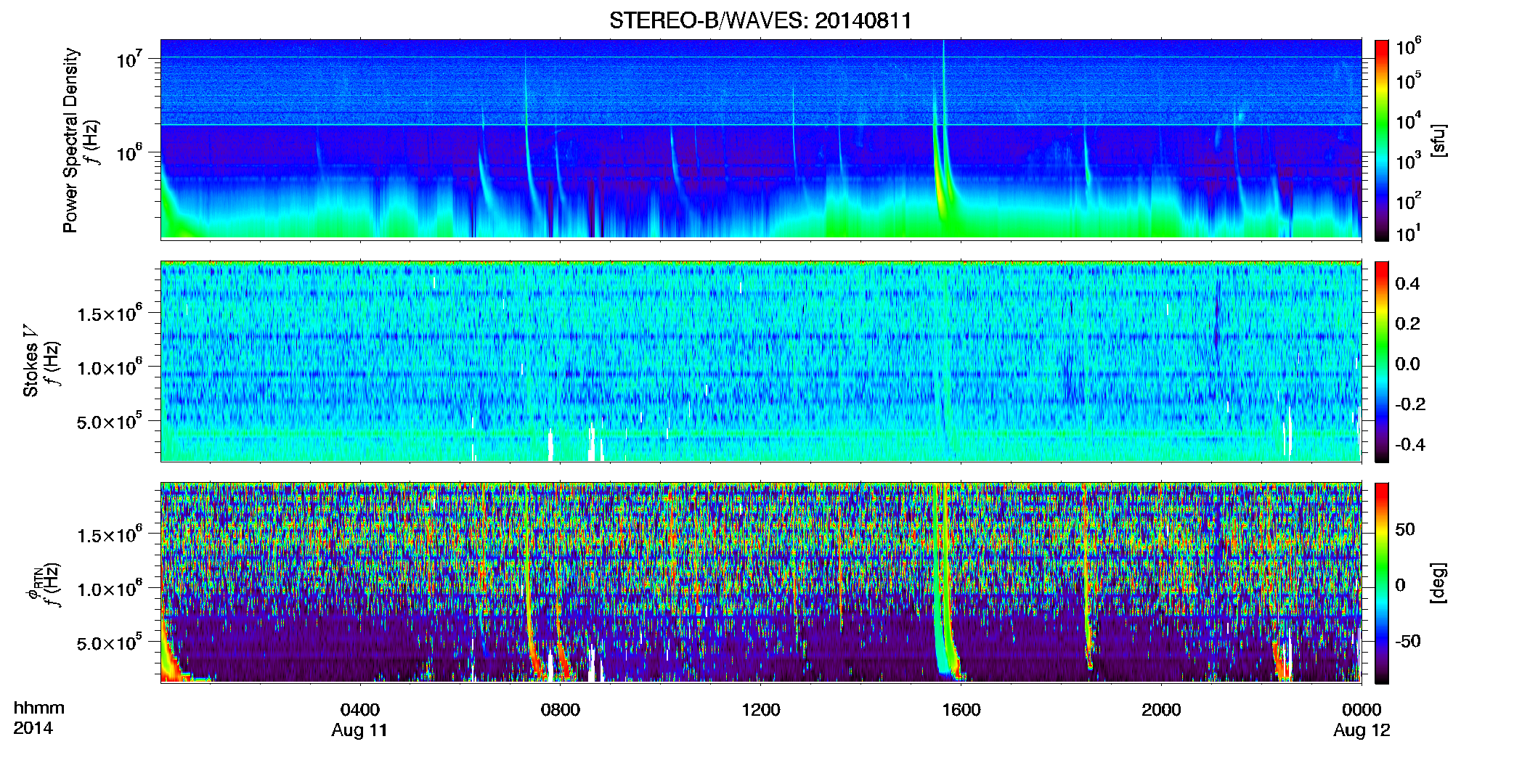The image size is (1522, 784).
Task: Click the 1600 time tick label
Action: [x=961, y=709]
